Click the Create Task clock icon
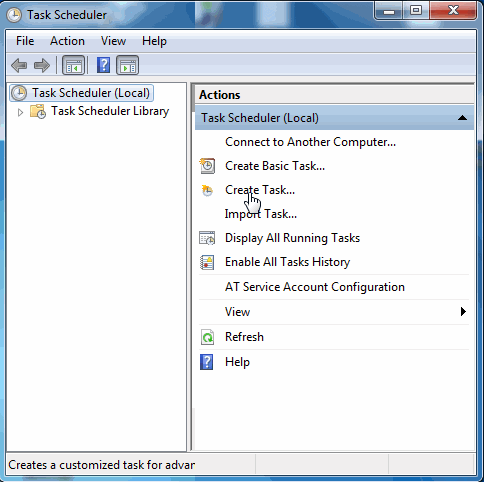 (x=207, y=190)
